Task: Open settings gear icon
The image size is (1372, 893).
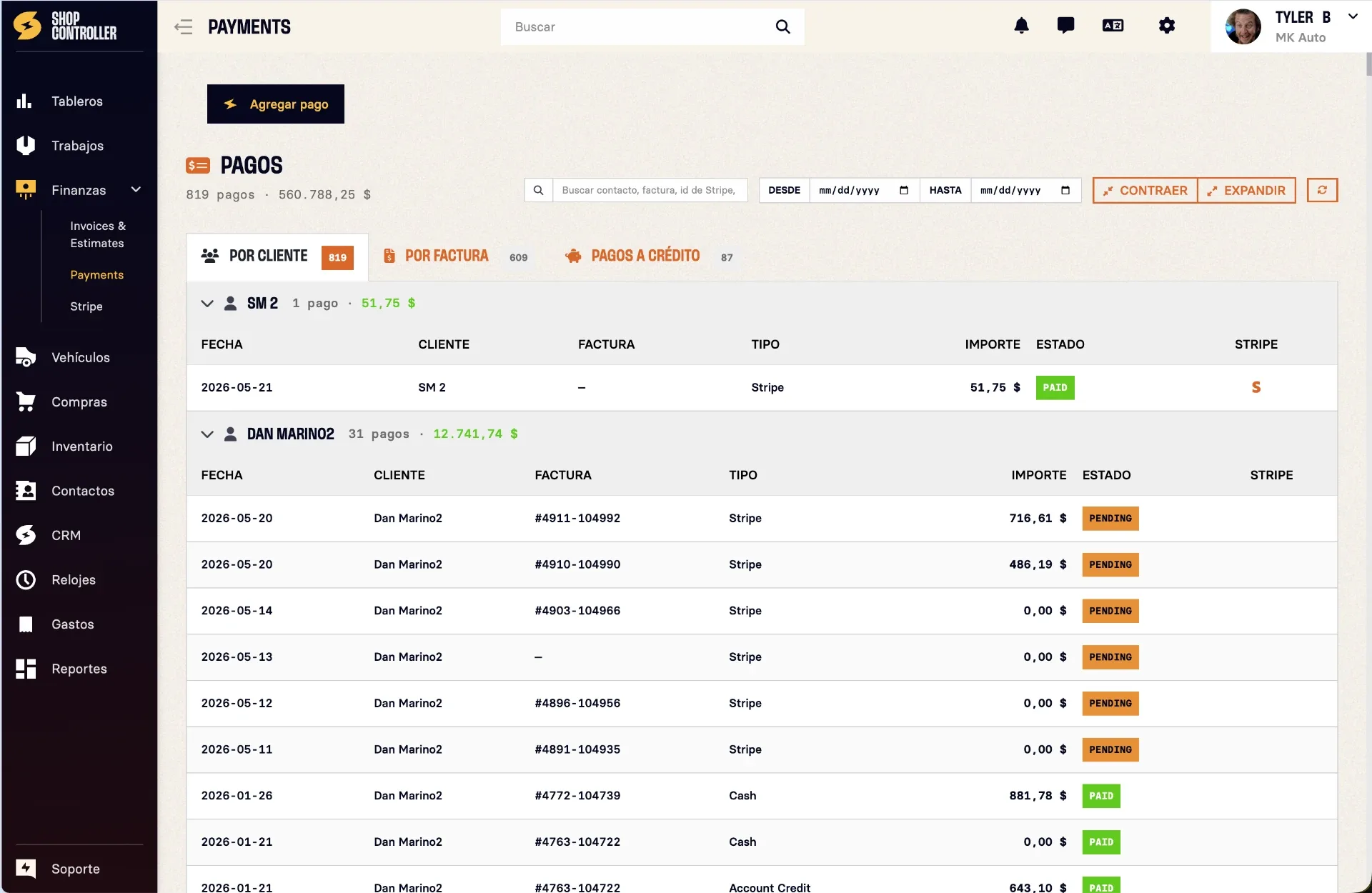Action: (x=1166, y=26)
